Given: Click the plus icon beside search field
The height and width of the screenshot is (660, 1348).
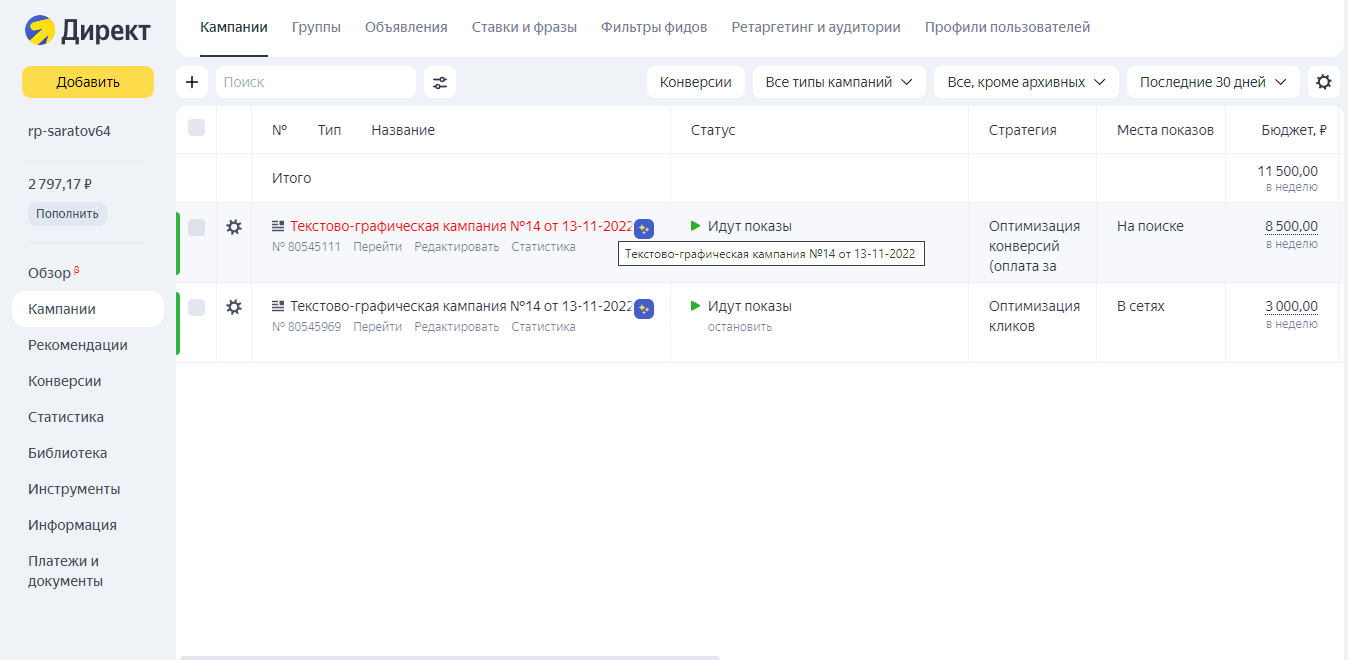Looking at the screenshot, I should click(x=192, y=82).
